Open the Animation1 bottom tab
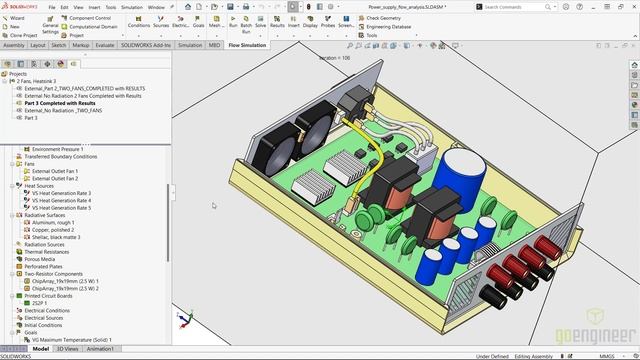The image size is (640, 360). click(100, 349)
